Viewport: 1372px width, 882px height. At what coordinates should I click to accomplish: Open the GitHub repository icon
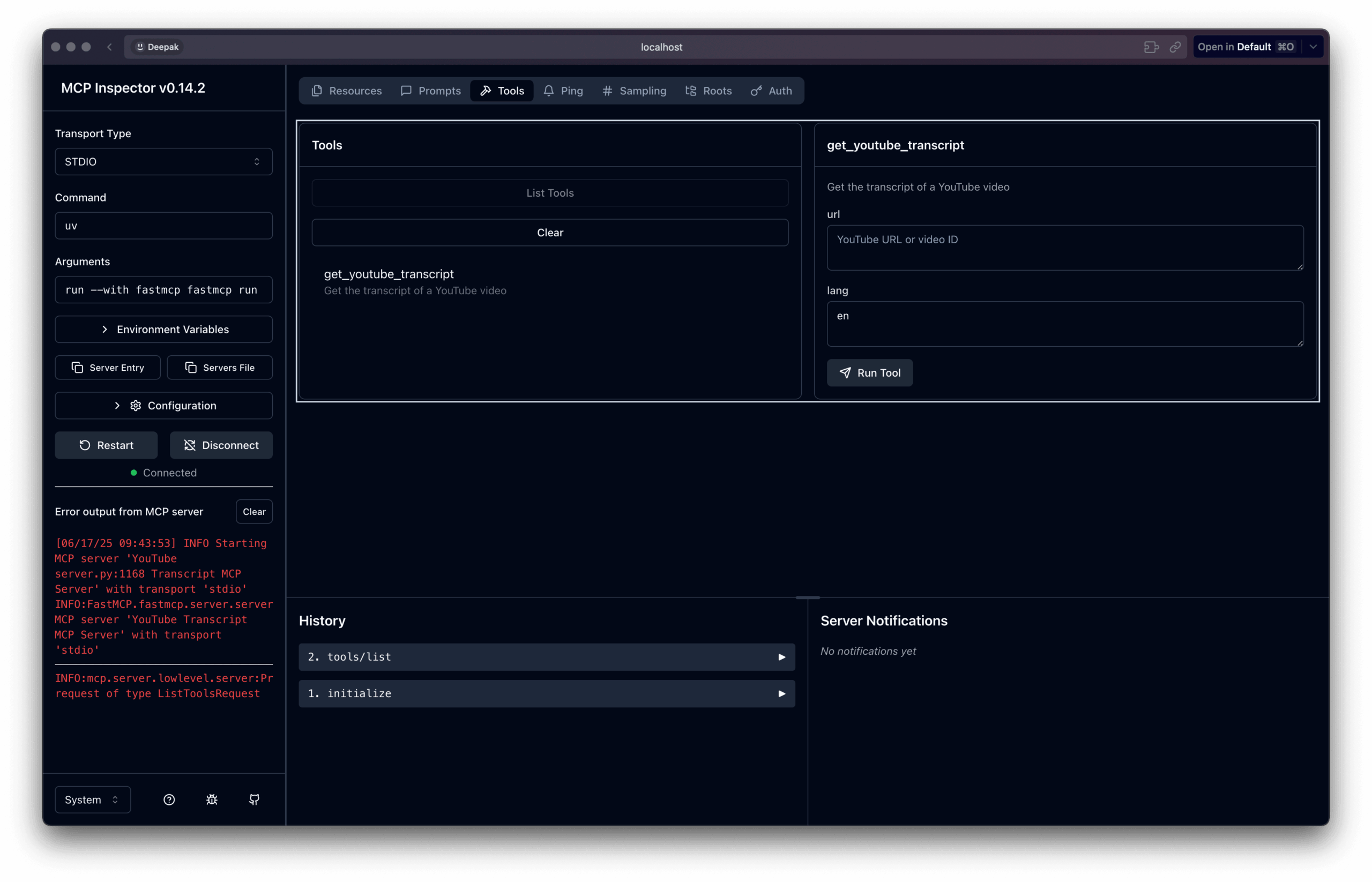pos(255,799)
